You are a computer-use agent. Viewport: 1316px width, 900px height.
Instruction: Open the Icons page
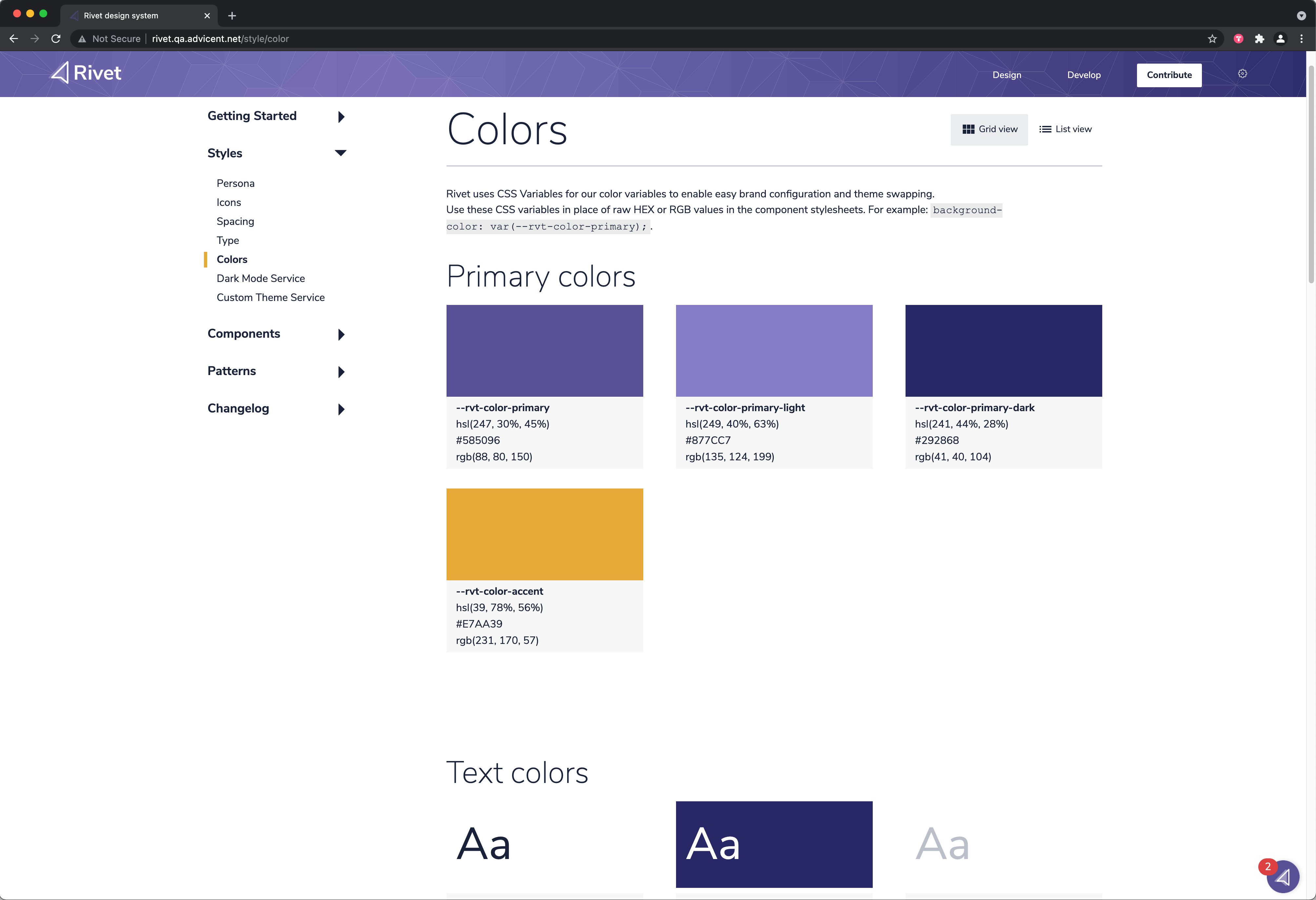(x=229, y=203)
